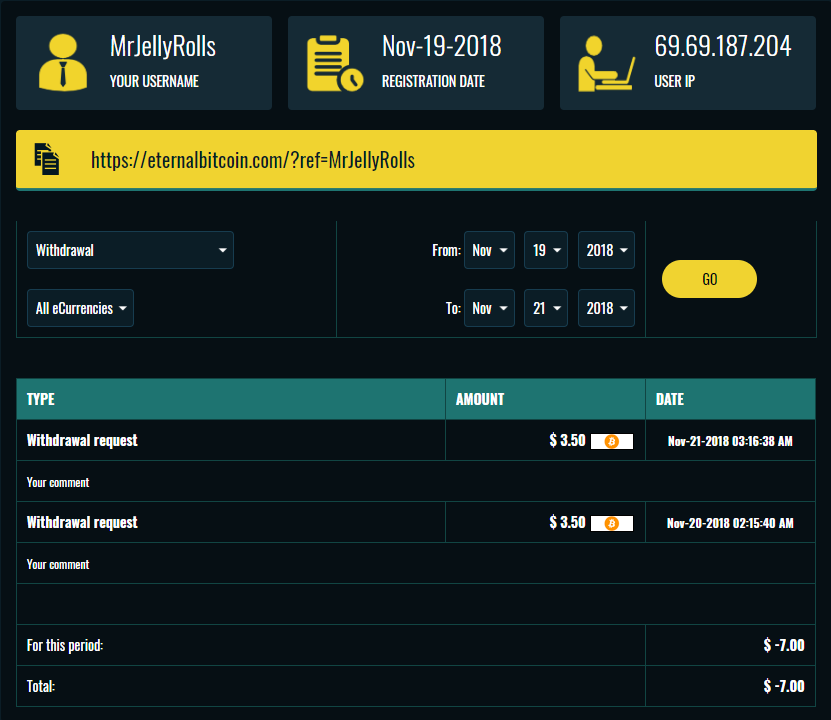This screenshot has height=720, width=831.
Task: Click the eternalbitcoin referral link URL
Action: point(252,160)
